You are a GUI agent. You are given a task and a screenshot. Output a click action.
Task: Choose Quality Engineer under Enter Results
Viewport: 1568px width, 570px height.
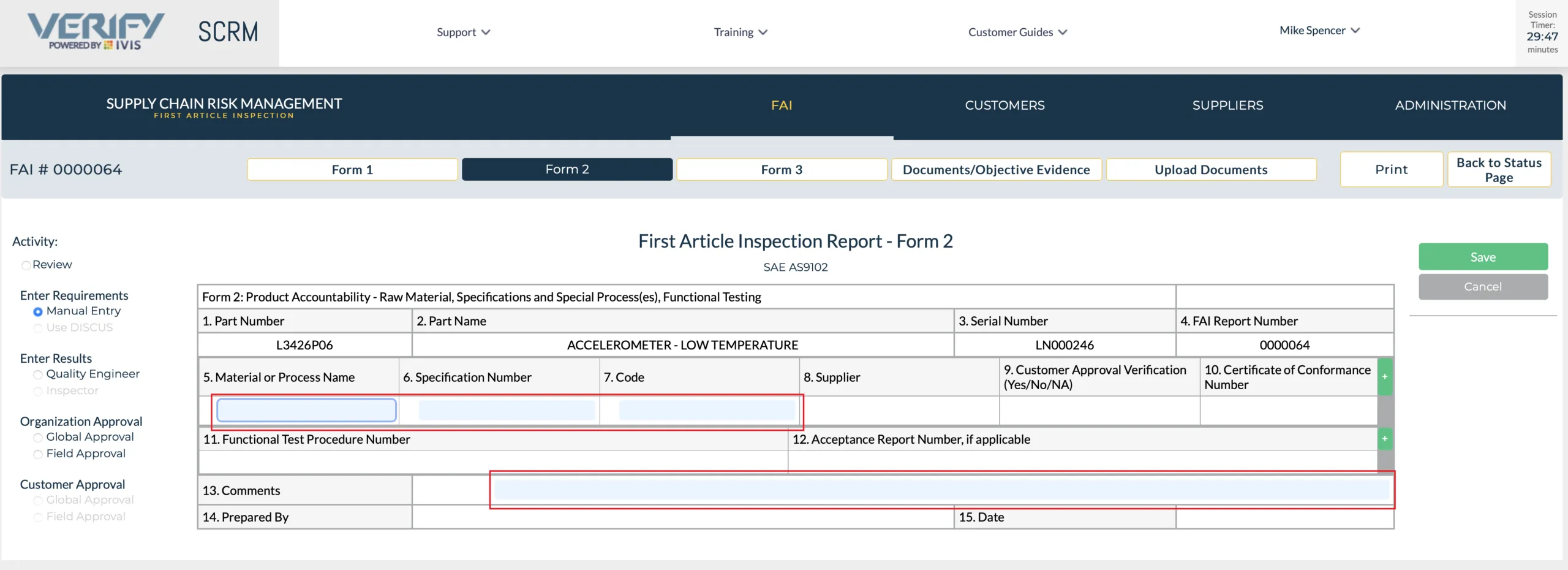click(38, 374)
